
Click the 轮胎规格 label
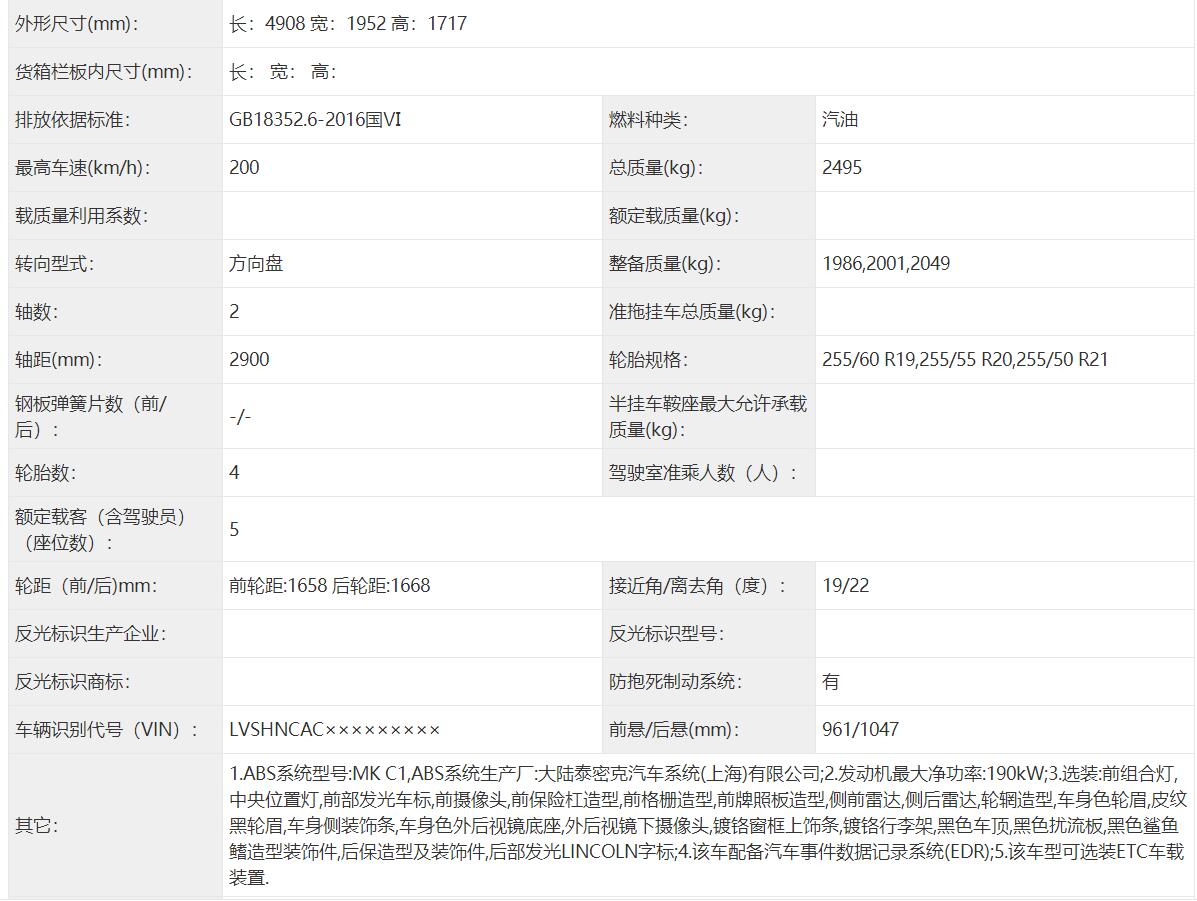(x=648, y=360)
